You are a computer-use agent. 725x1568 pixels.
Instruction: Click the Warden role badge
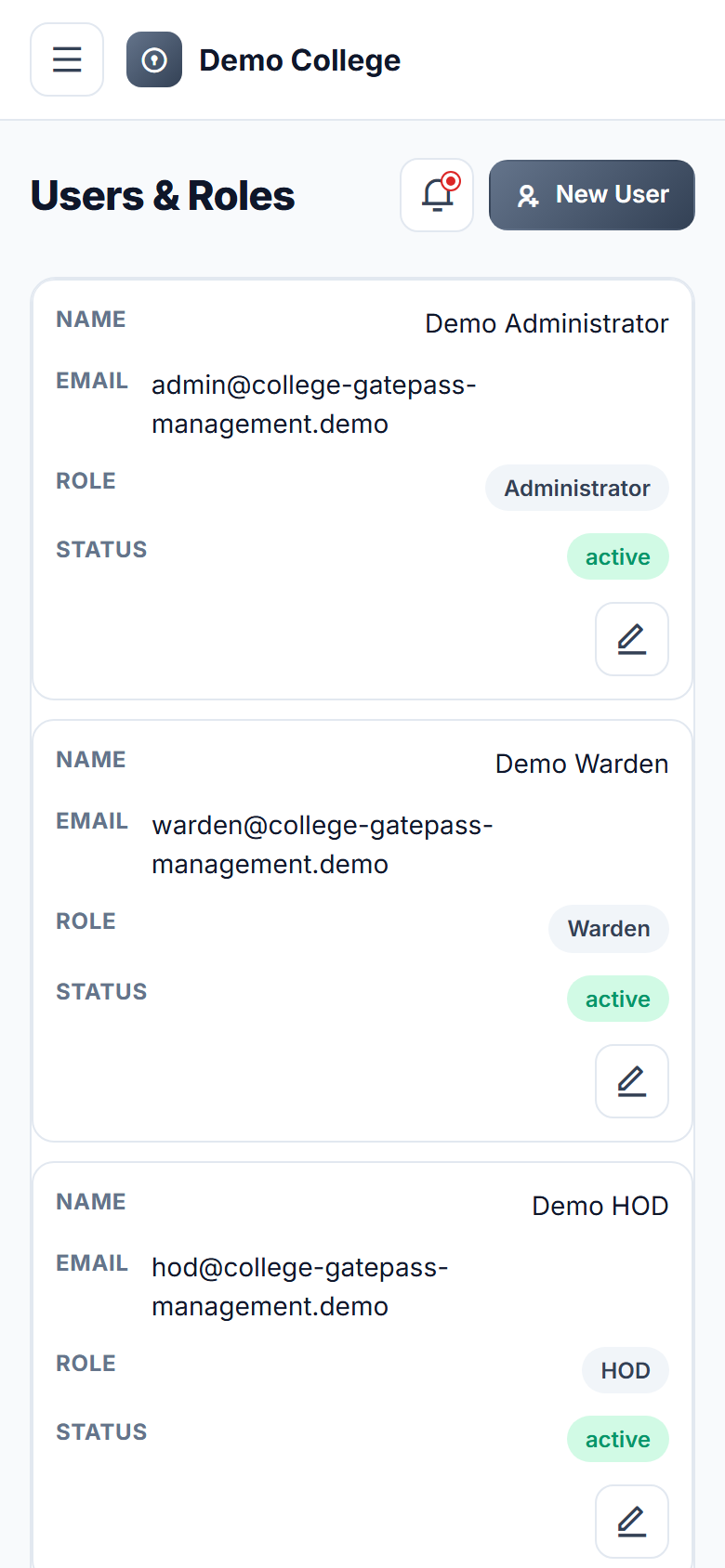click(x=609, y=928)
